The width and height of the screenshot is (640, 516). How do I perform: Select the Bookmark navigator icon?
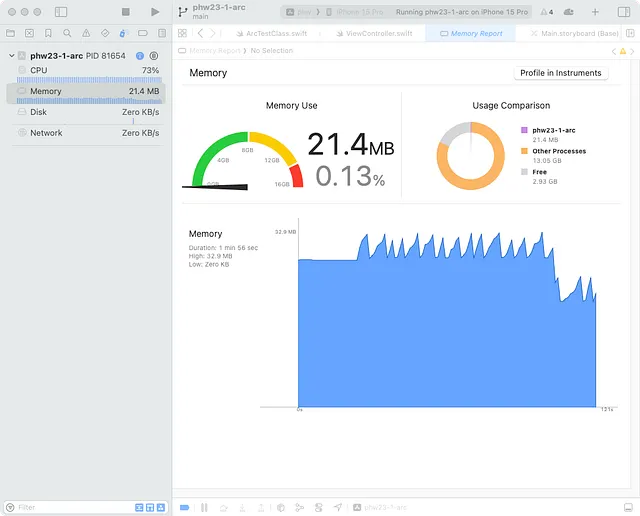tap(48, 33)
